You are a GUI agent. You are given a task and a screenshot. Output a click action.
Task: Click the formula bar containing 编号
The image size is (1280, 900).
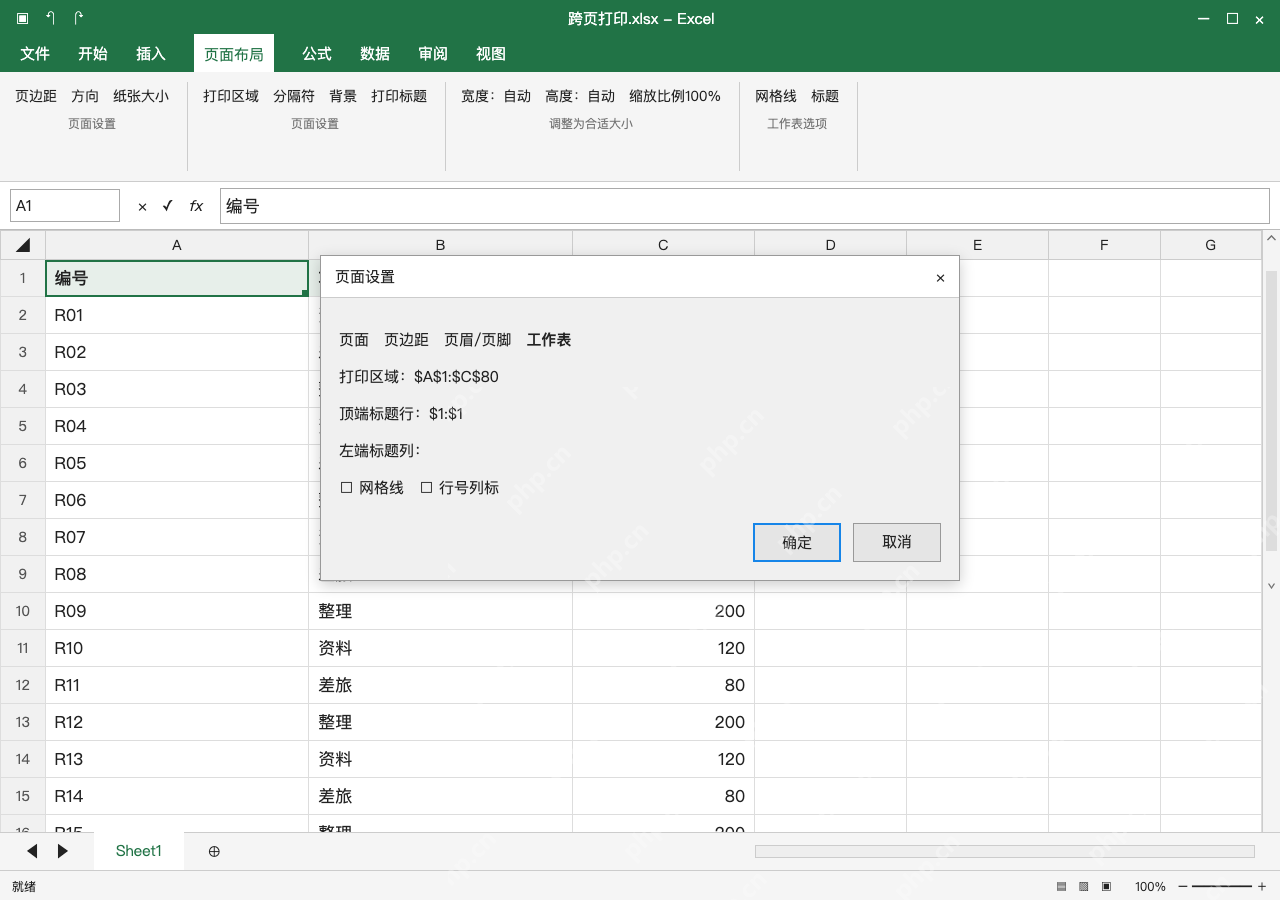click(744, 206)
